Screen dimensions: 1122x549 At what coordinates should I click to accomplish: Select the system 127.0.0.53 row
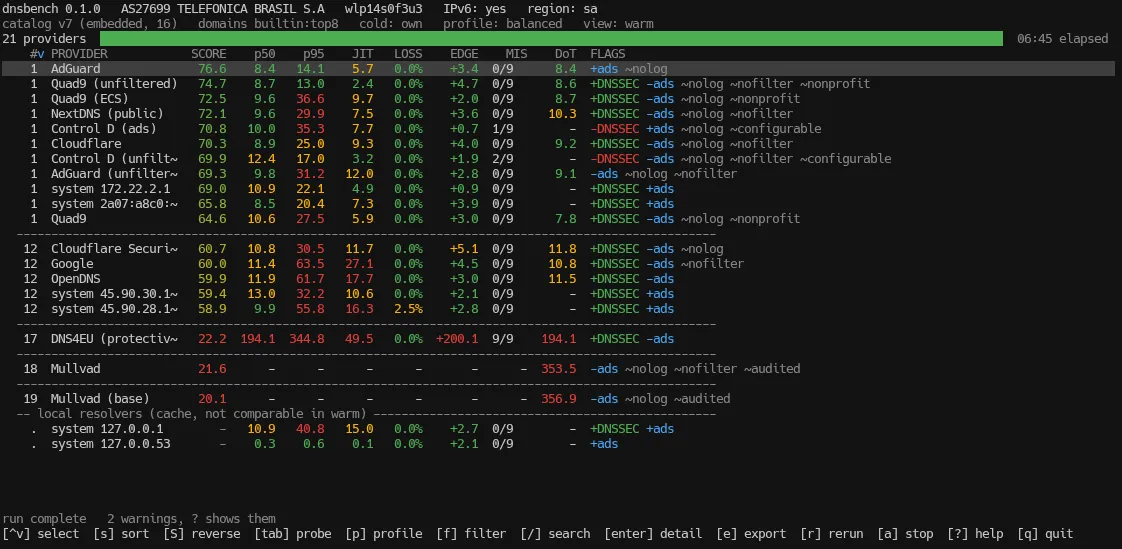558,444
